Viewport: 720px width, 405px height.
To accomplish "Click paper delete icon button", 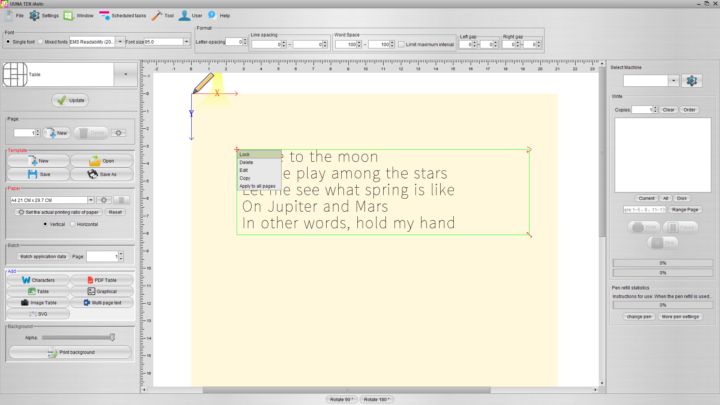I will click(121, 200).
